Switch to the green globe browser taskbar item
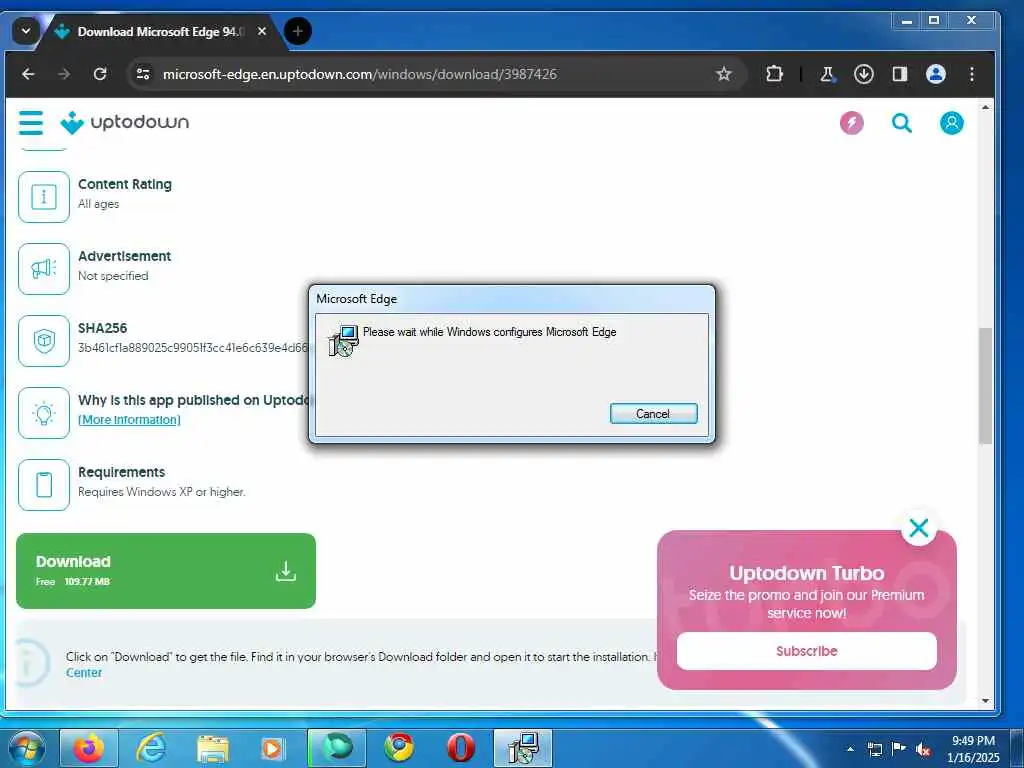 336,748
